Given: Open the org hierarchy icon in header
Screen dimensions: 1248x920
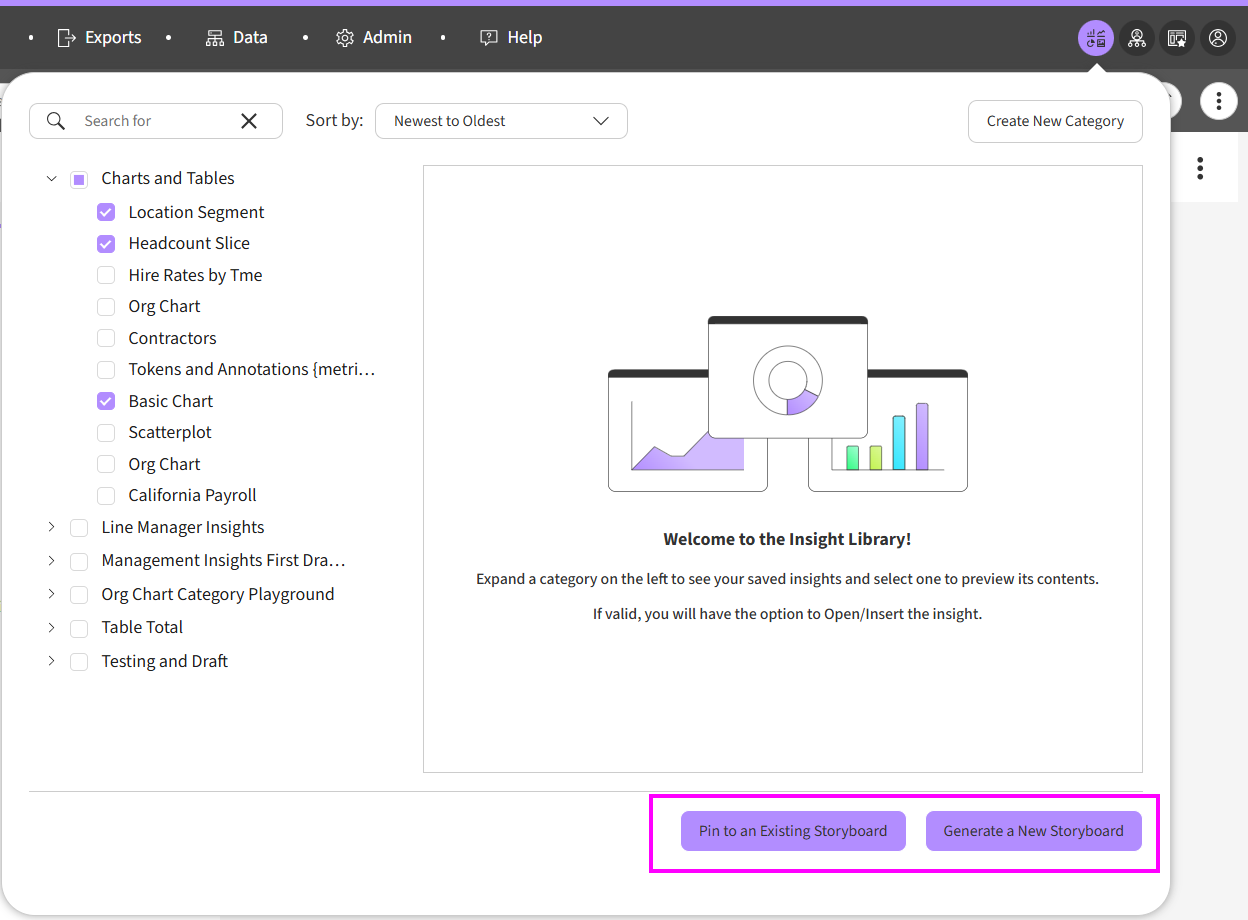Looking at the screenshot, I should point(1137,38).
